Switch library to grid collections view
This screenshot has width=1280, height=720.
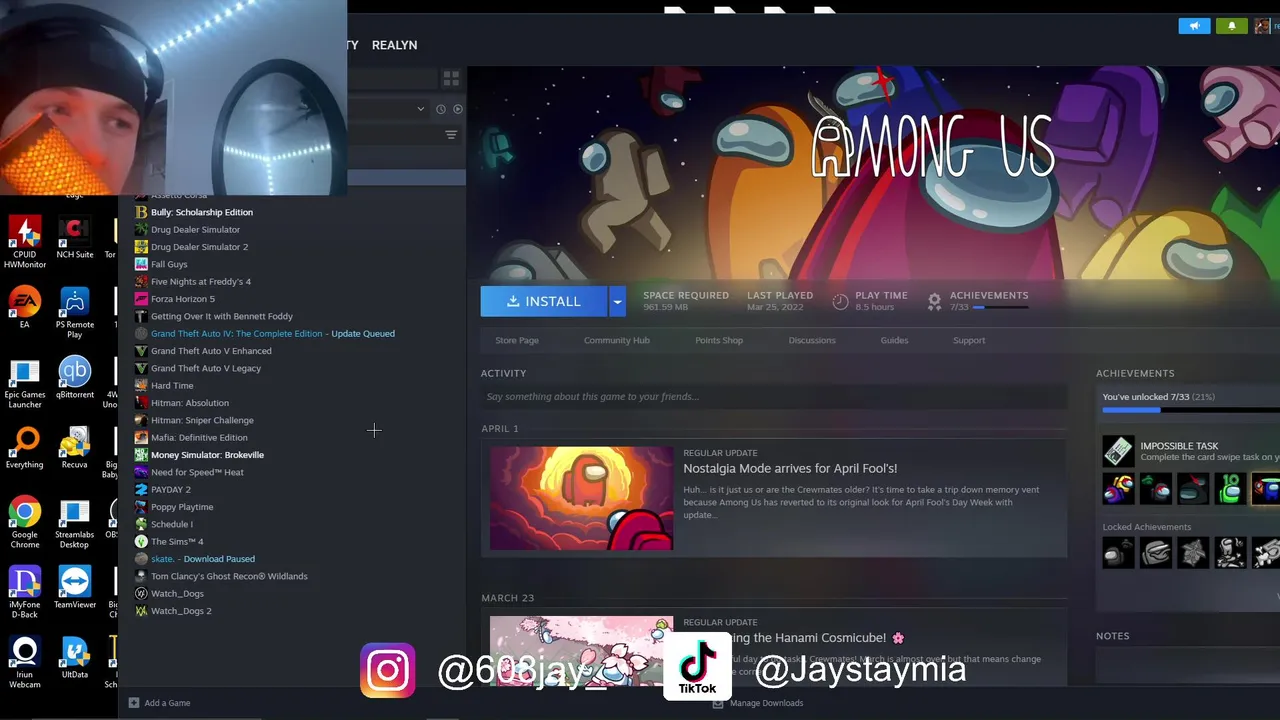click(x=451, y=78)
